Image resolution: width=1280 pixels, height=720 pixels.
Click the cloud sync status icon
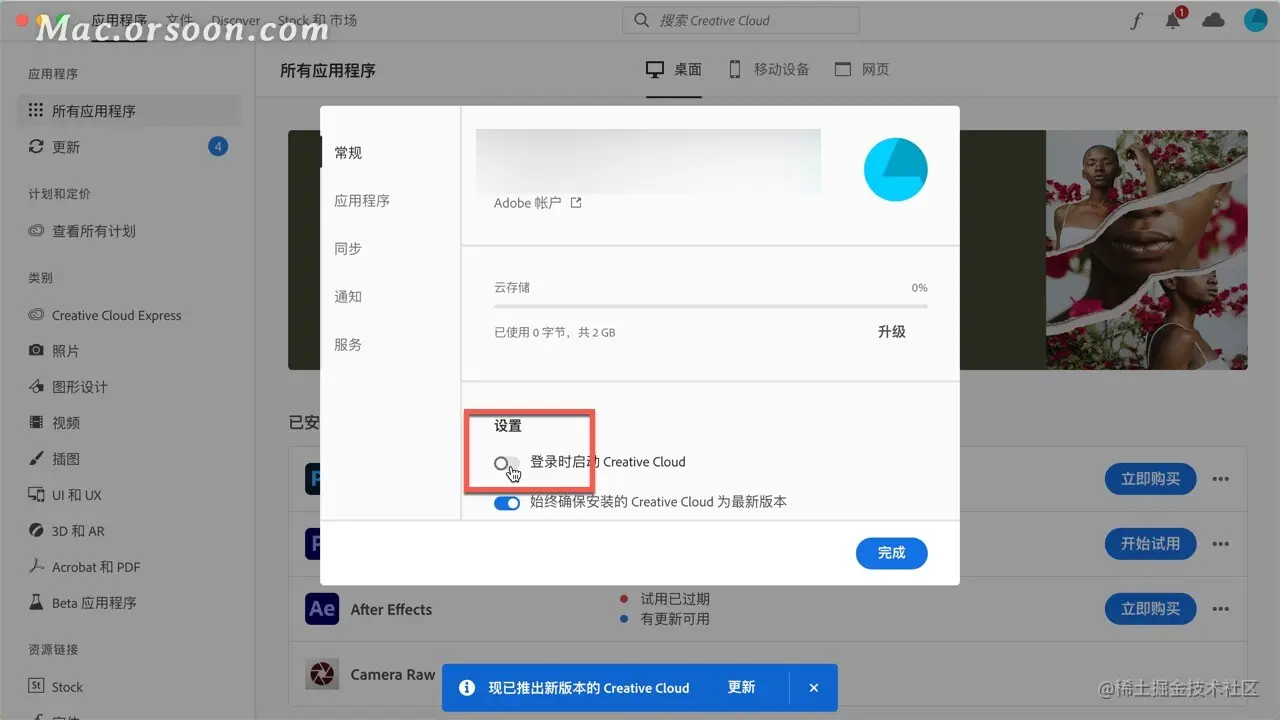(x=1213, y=20)
